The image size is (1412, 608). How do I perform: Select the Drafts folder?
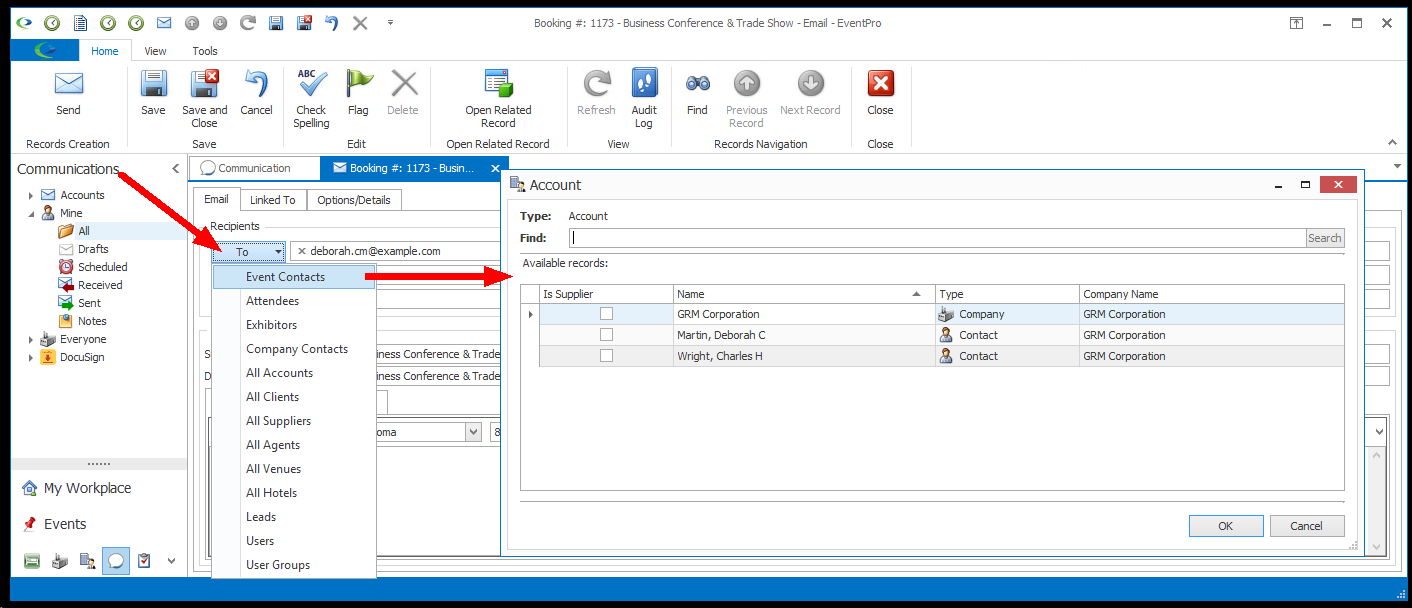[x=93, y=249]
